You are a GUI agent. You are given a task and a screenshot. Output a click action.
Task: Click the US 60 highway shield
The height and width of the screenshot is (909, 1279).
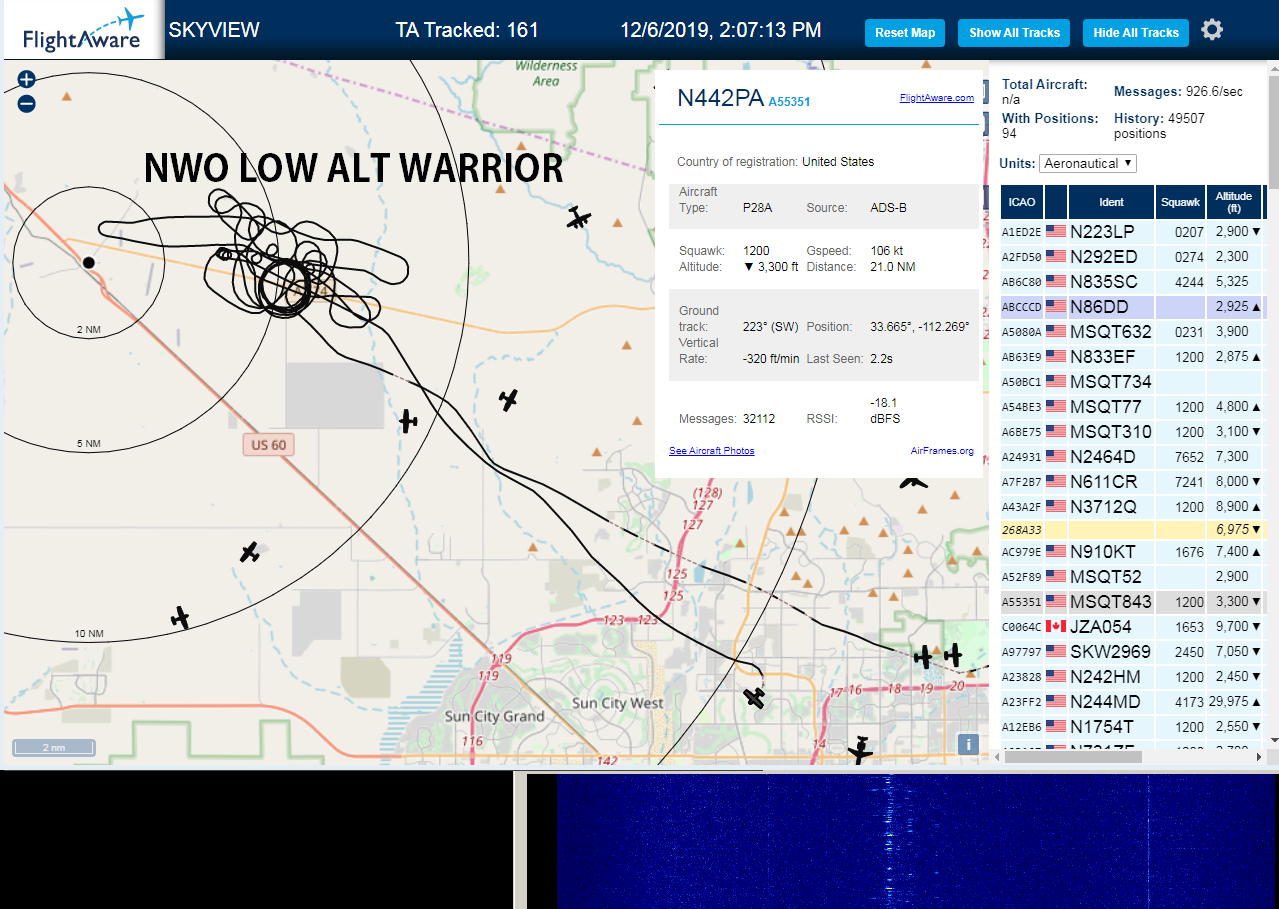point(268,445)
